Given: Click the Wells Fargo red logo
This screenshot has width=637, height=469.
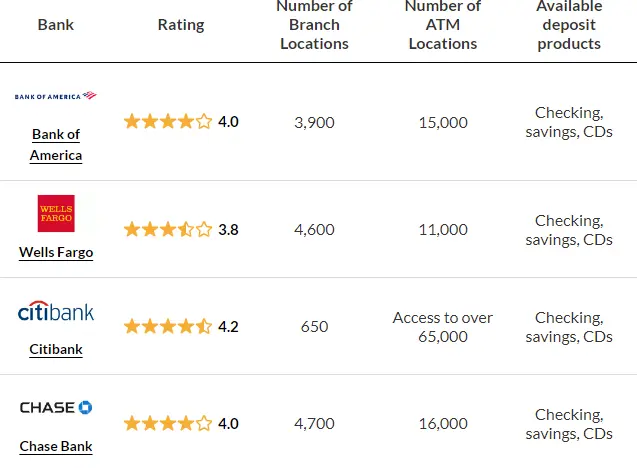Looking at the screenshot, I should (56, 213).
